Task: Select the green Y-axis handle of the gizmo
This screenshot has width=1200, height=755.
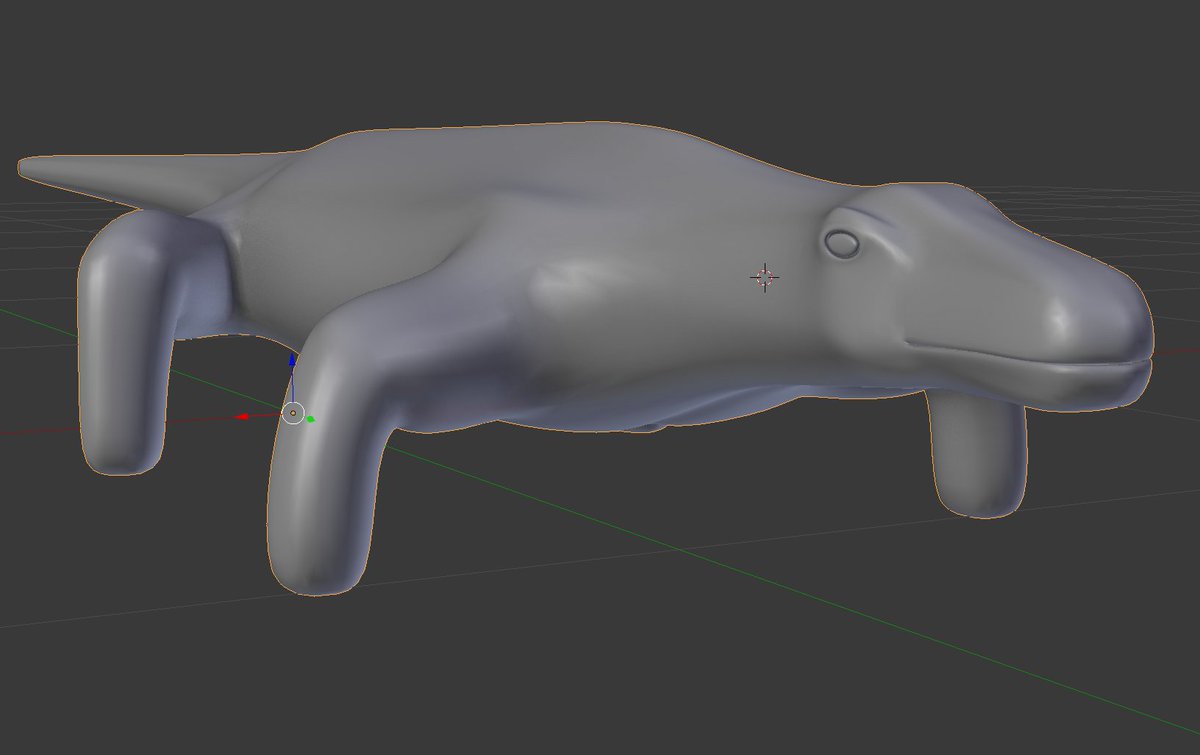Action: pos(311,419)
